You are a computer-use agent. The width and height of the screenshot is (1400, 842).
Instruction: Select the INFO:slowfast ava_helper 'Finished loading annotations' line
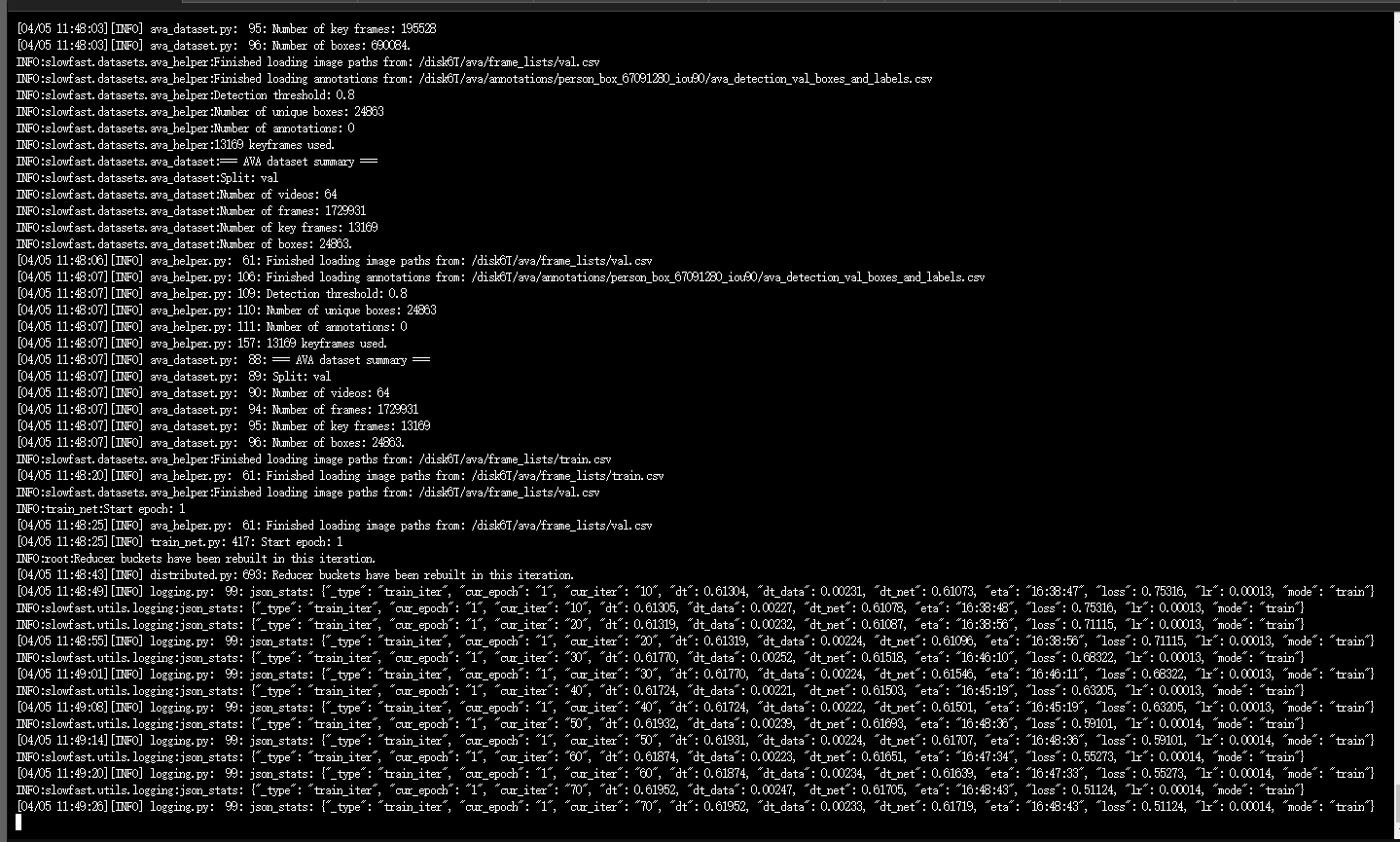pos(474,79)
